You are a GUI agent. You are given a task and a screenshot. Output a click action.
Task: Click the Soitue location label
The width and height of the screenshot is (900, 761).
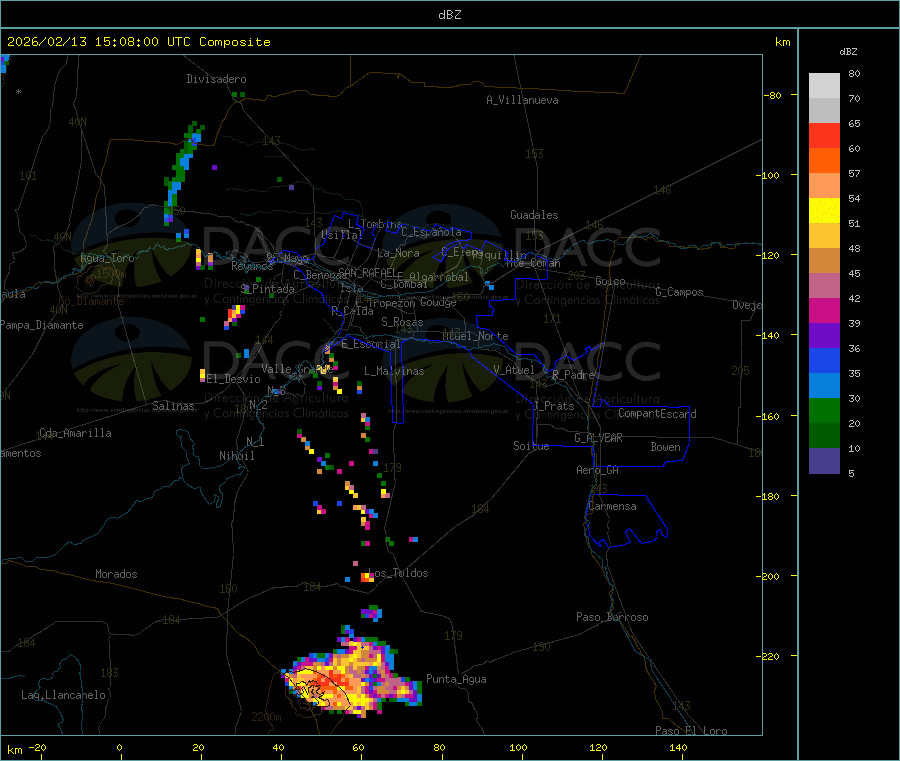click(x=531, y=446)
